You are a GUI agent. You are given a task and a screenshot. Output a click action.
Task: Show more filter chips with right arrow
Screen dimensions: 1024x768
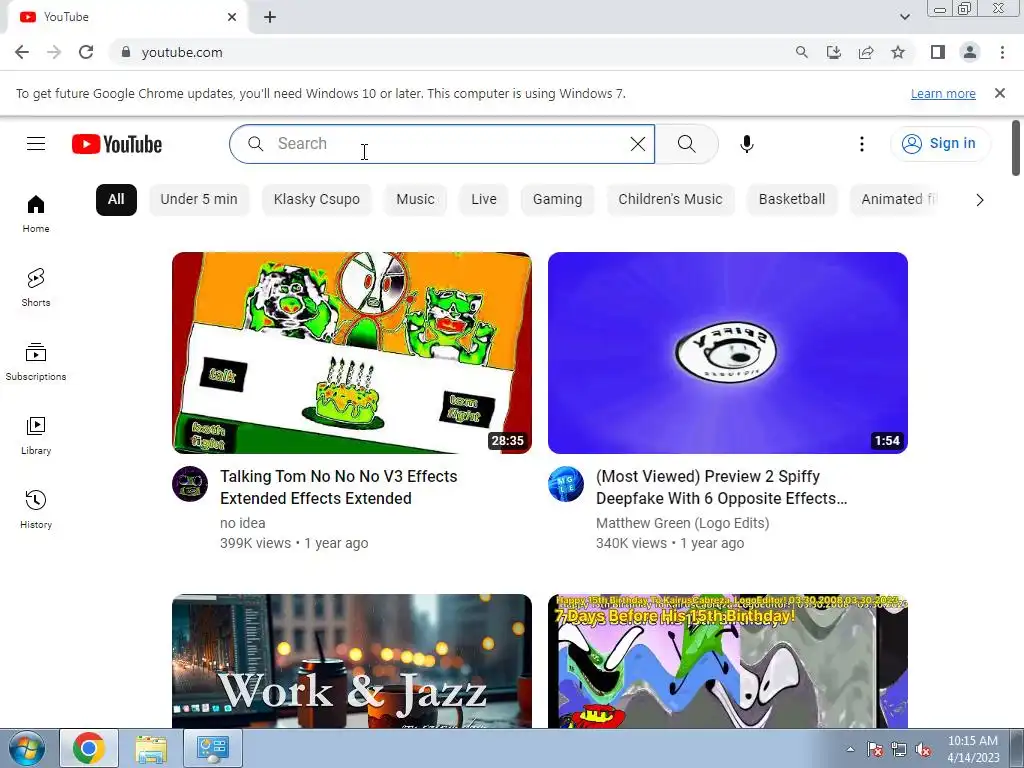pos(980,200)
